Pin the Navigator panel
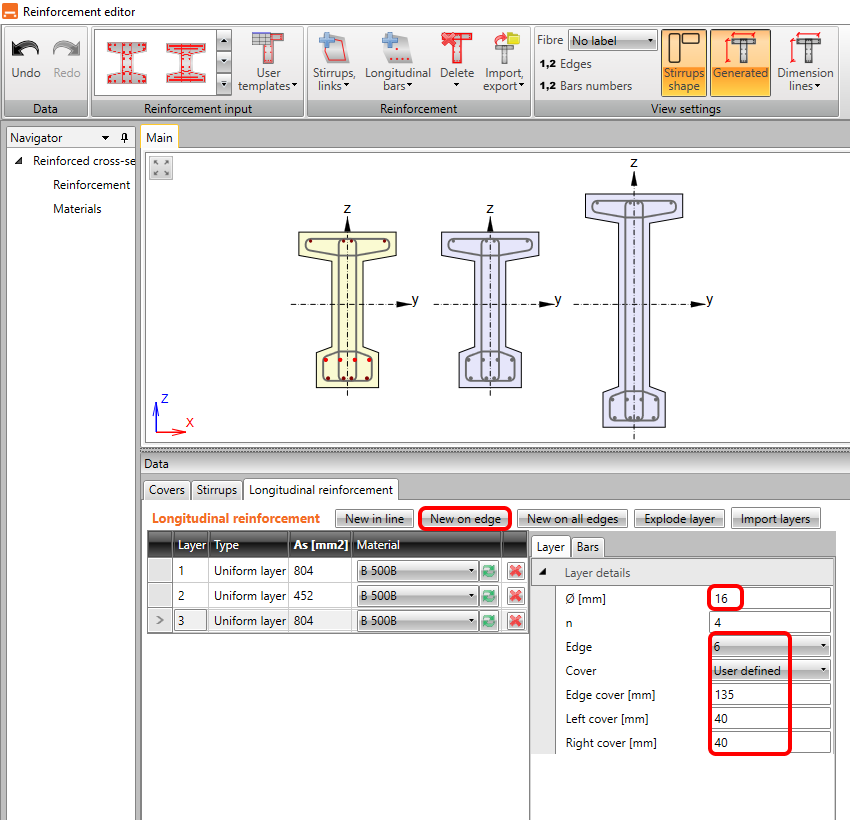Image resolution: width=850 pixels, height=820 pixels. click(124, 138)
